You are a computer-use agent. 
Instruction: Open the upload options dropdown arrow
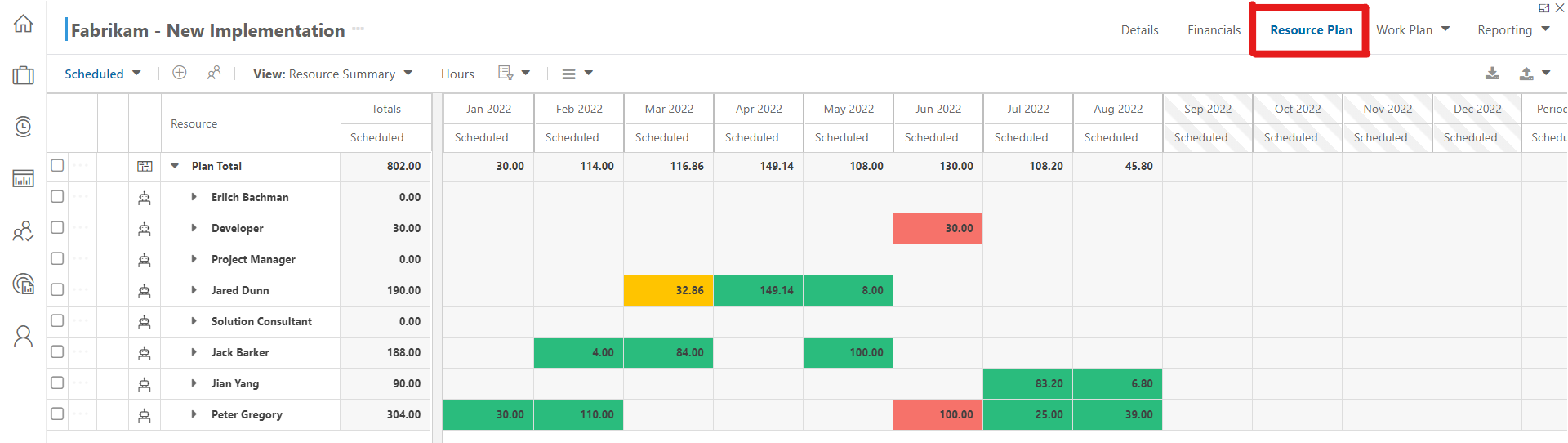tap(1546, 73)
